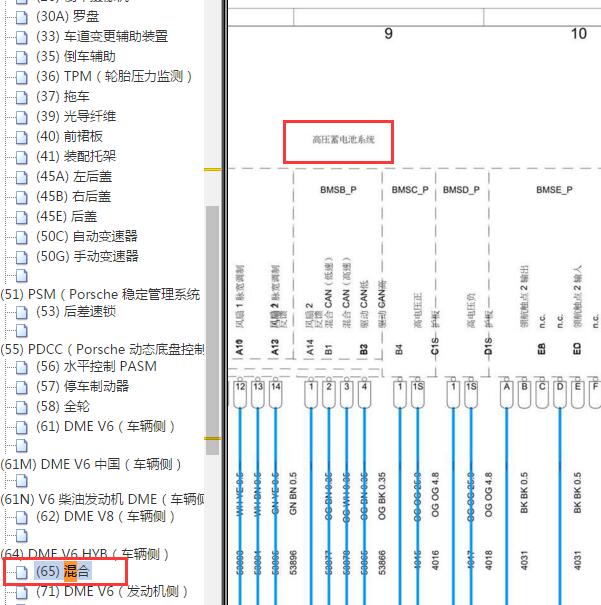
Task: Open the (37) 拖车 entry
Action: 62,96
